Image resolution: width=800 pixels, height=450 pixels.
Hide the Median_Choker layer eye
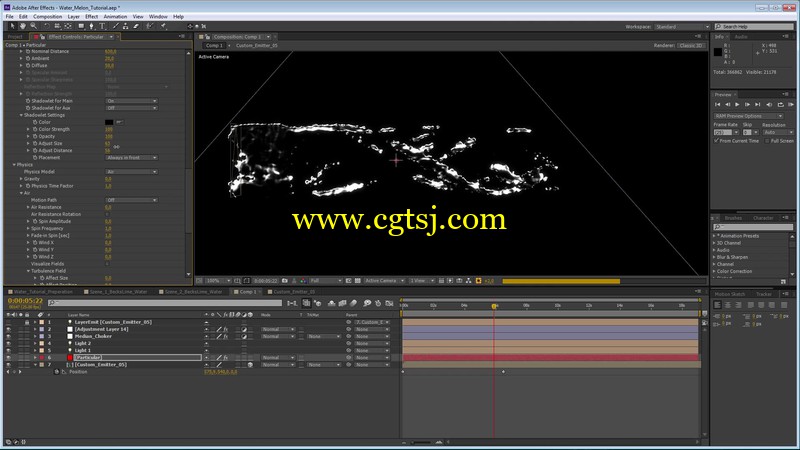8,336
